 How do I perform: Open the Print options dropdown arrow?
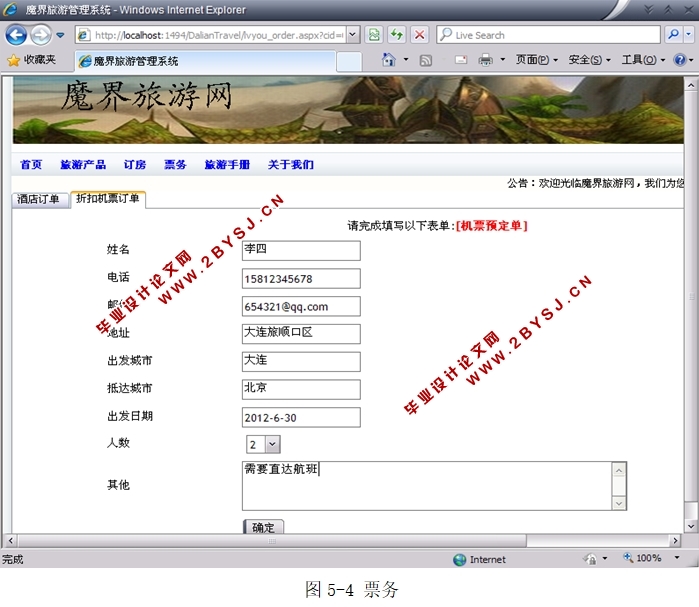(x=502, y=59)
